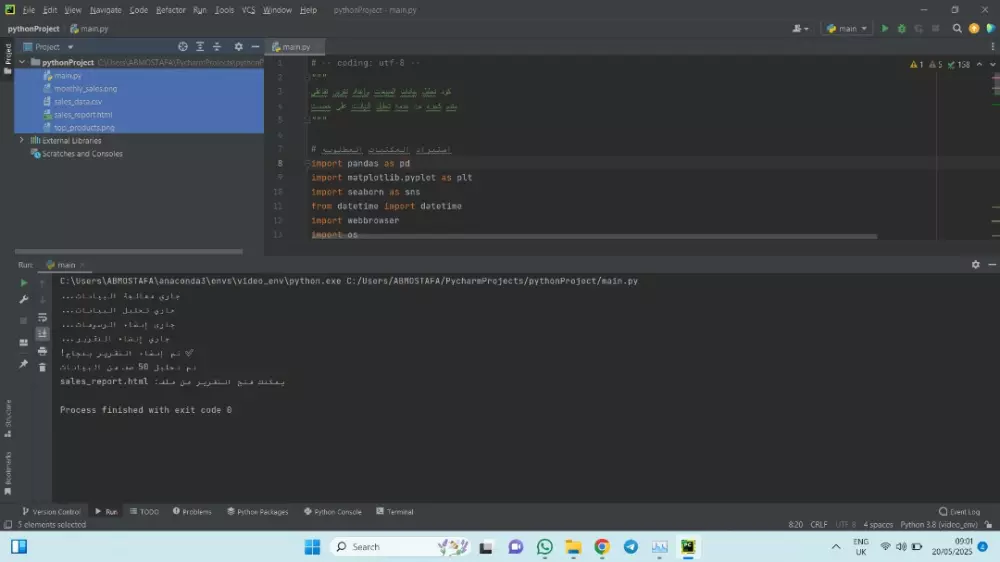This screenshot has height=562, width=1000.
Task: Open Terminal tool window
Action: pos(395,512)
